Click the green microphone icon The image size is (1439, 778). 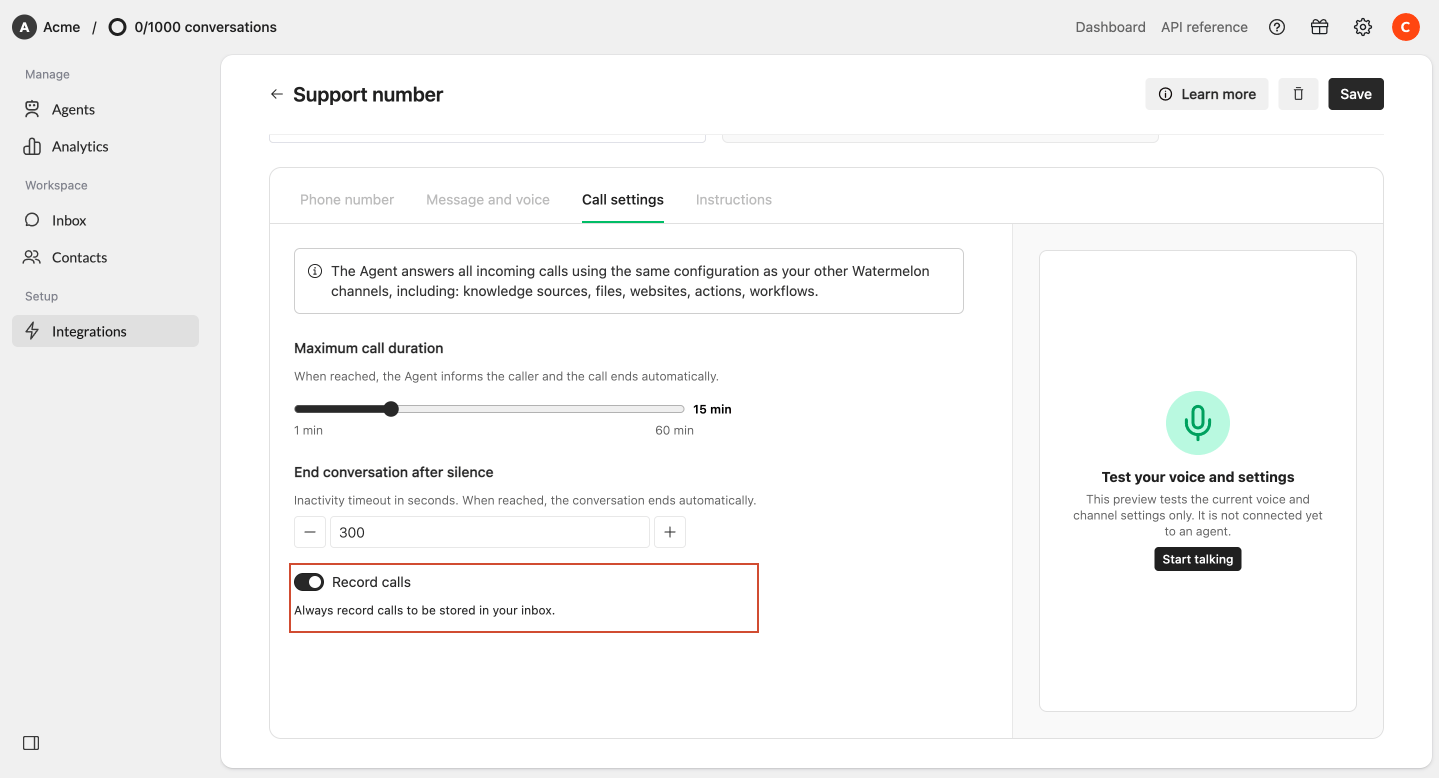[1198, 423]
